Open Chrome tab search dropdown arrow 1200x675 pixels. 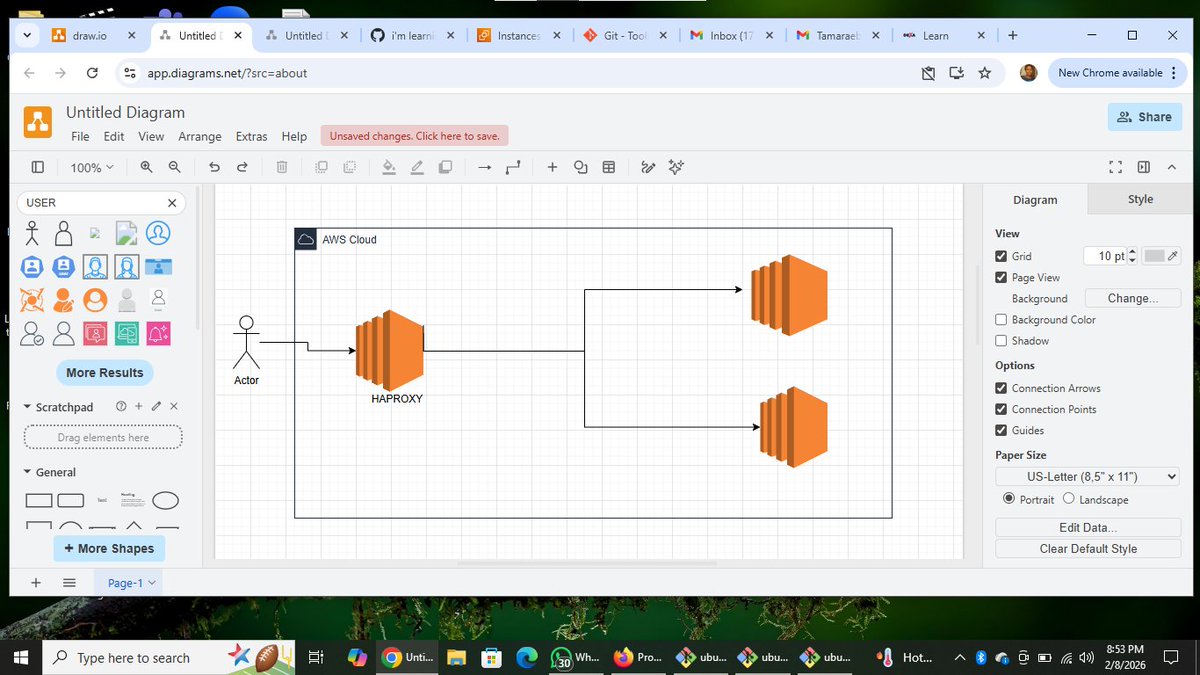tap(28, 35)
